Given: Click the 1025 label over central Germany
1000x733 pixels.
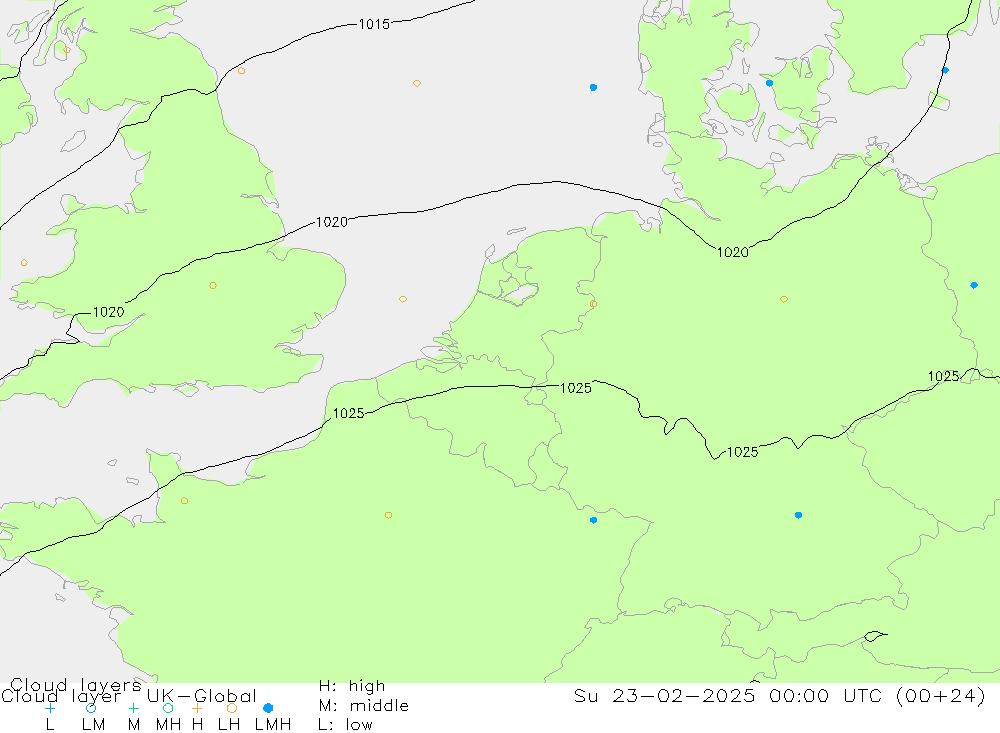Looking at the screenshot, I should tap(743, 452).
